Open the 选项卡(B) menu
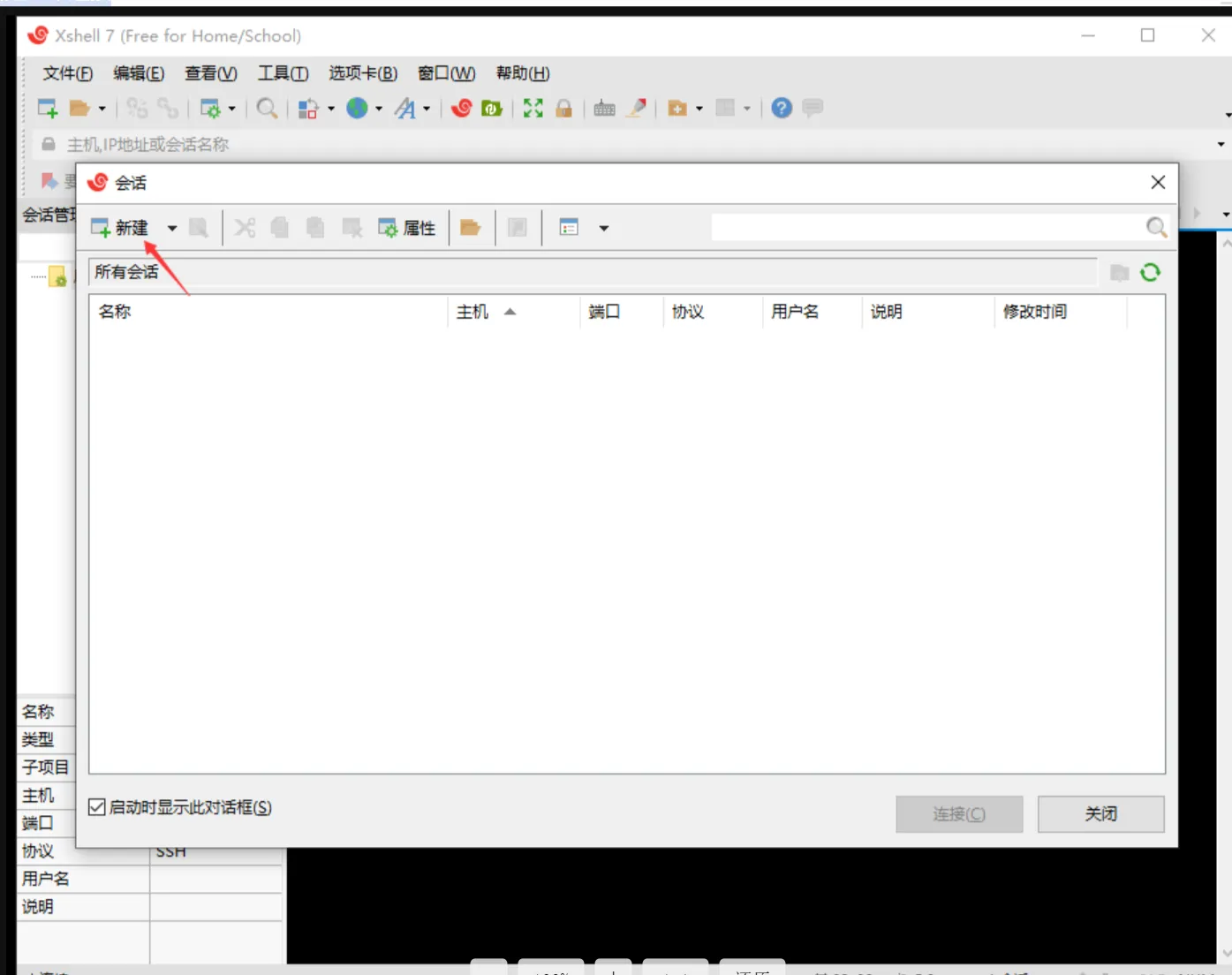 363,73
